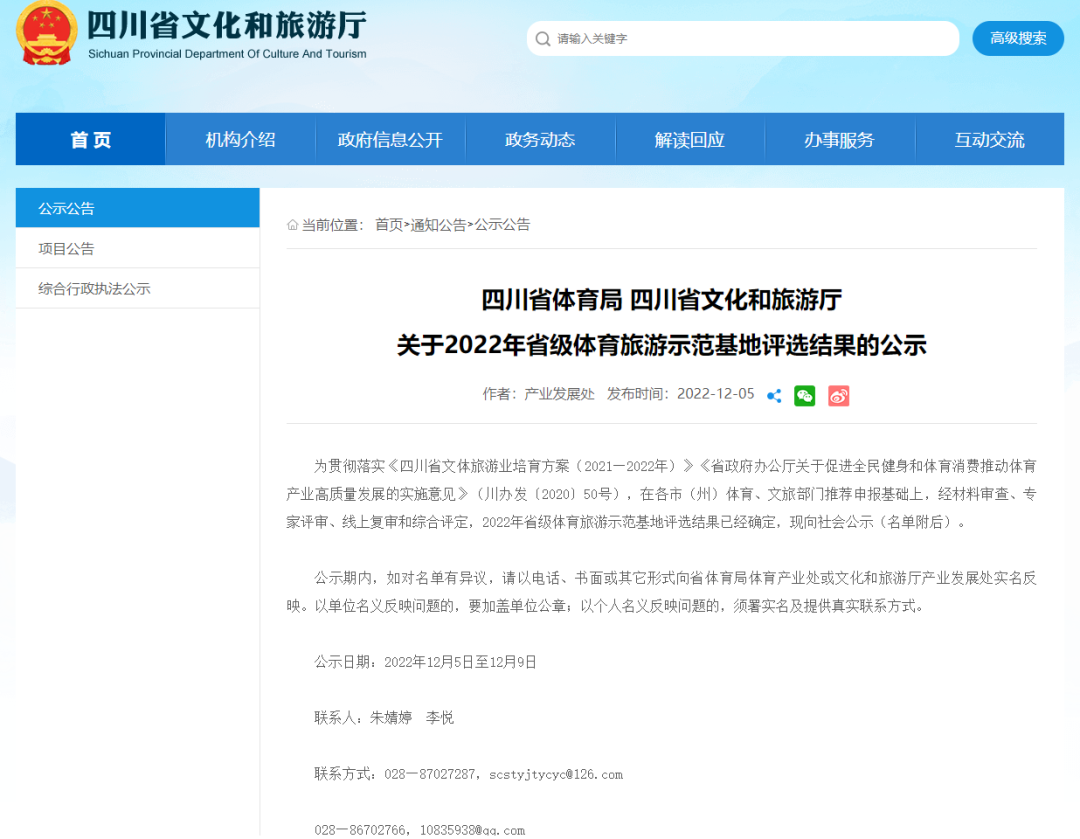Share article via Weibo icon
The width and height of the screenshot is (1080, 839).
[x=838, y=396]
